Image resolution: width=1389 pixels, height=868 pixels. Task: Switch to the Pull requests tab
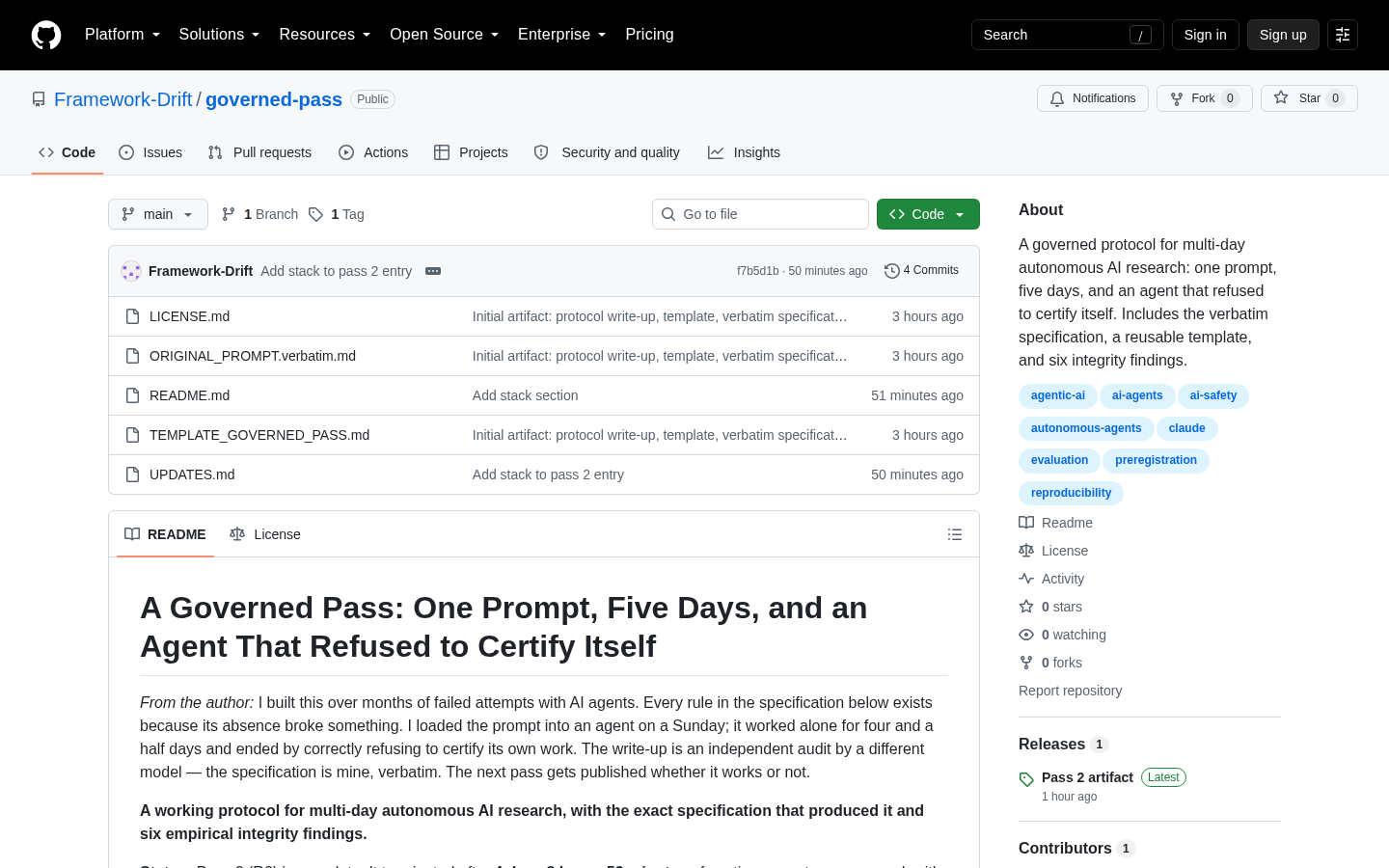pyautogui.click(x=259, y=152)
